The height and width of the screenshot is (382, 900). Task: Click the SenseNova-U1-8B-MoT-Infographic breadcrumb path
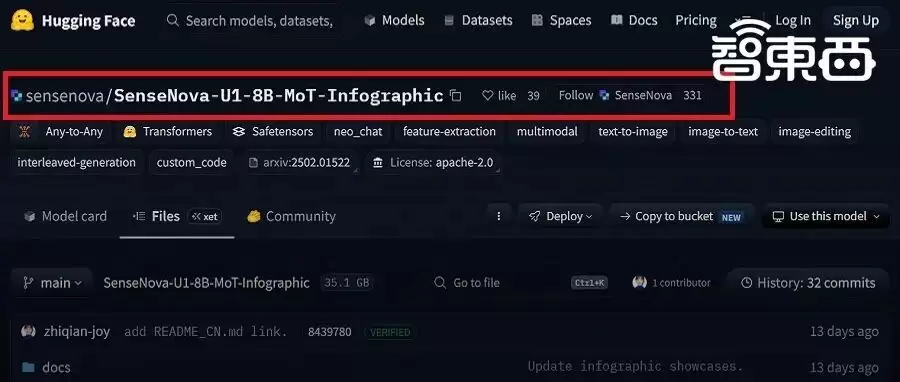click(207, 283)
